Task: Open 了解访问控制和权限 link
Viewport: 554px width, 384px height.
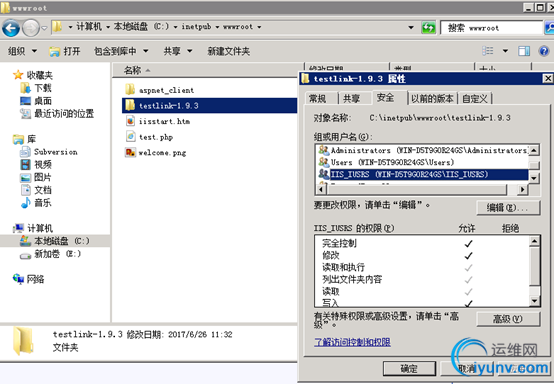Action: (x=352, y=342)
